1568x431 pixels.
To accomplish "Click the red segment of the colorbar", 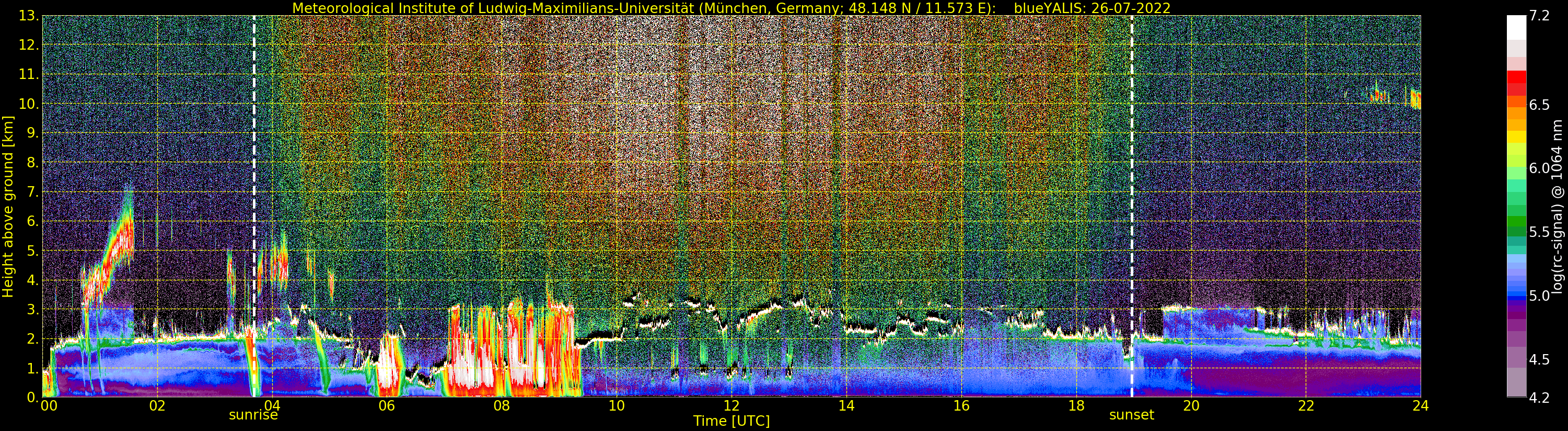I will click(1516, 77).
